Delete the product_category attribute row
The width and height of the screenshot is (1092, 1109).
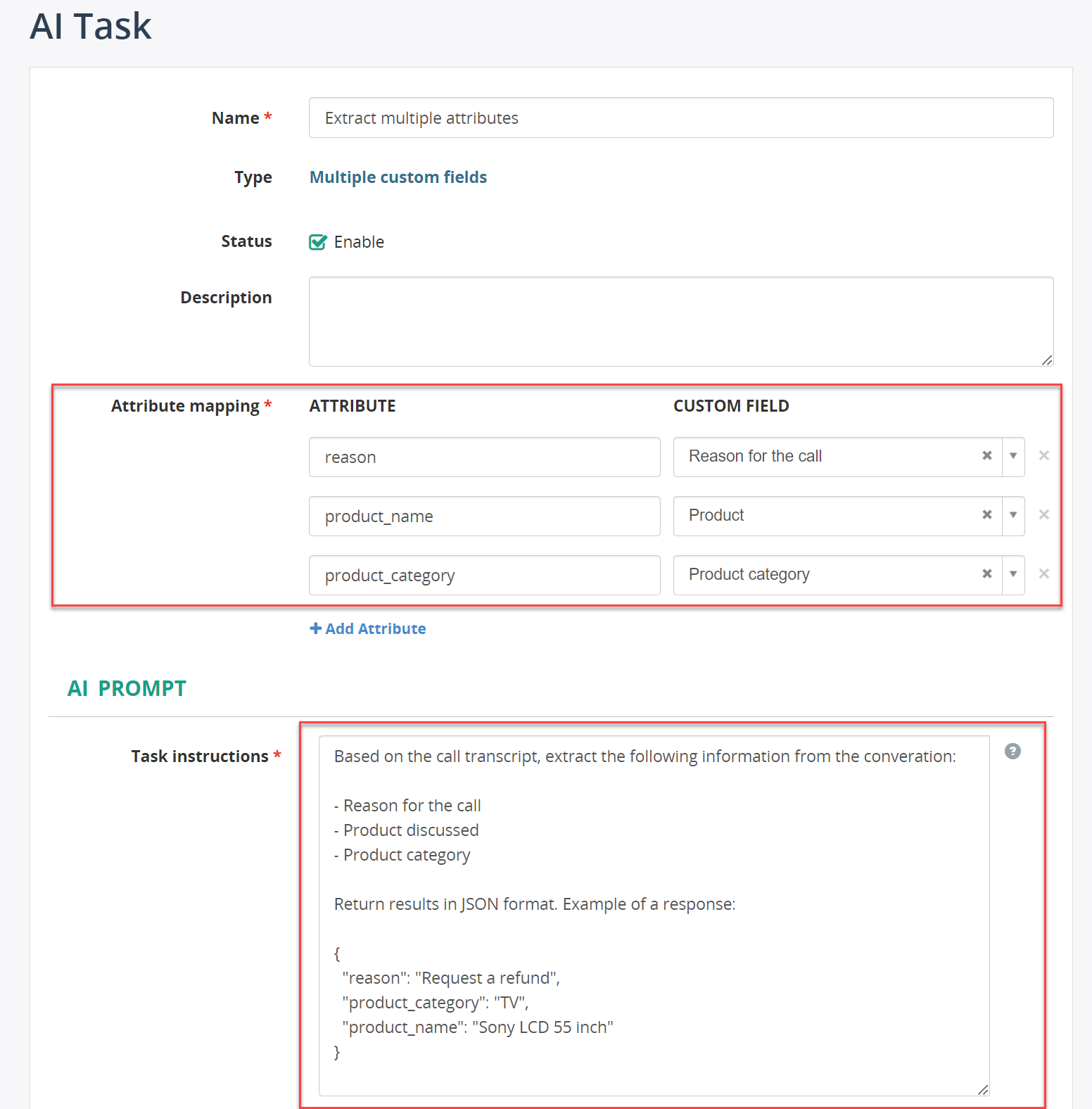[x=1044, y=574]
